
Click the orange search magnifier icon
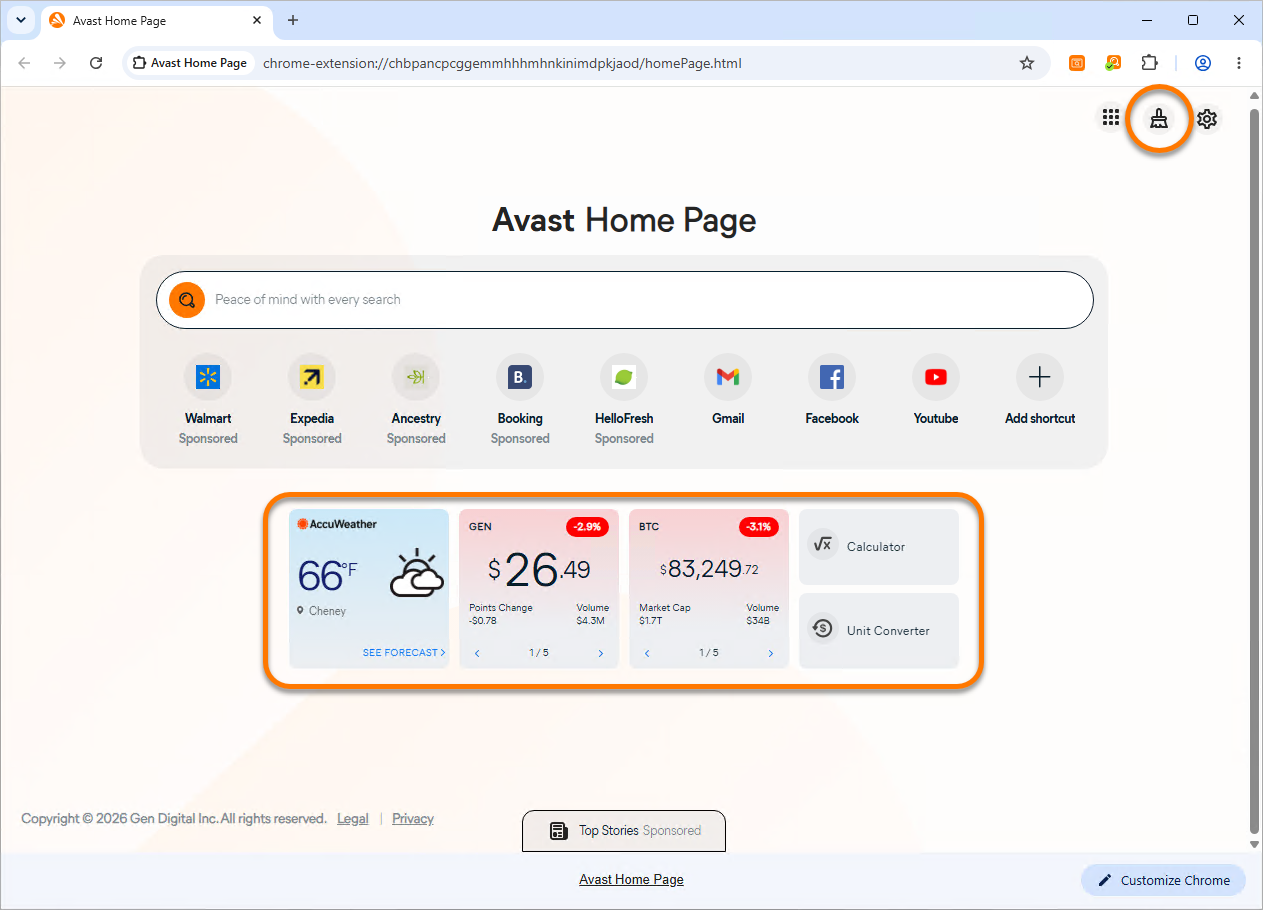click(x=187, y=300)
